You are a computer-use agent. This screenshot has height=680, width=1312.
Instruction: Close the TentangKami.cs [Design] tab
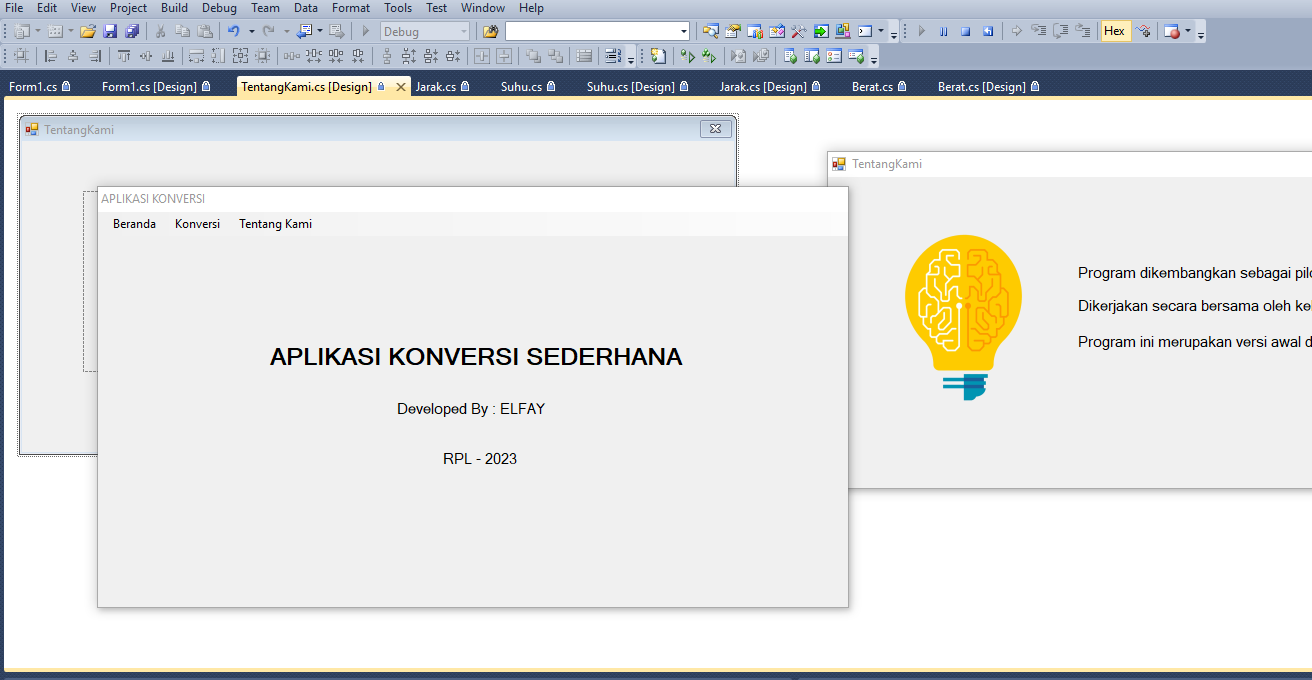[x=401, y=87]
